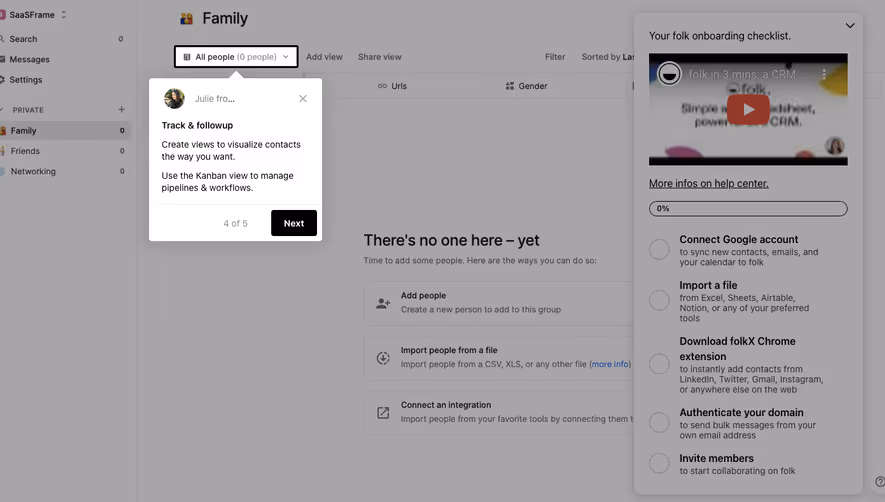
Task: Click Import people from a file
Action: click(x=499, y=357)
